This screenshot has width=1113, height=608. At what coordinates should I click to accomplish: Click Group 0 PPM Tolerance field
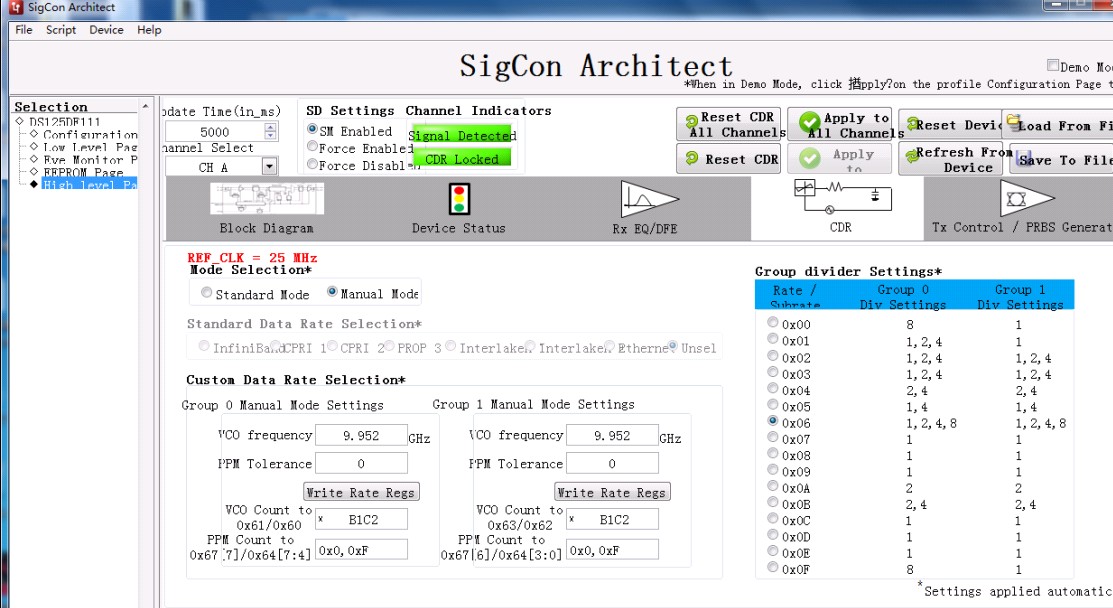361,463
